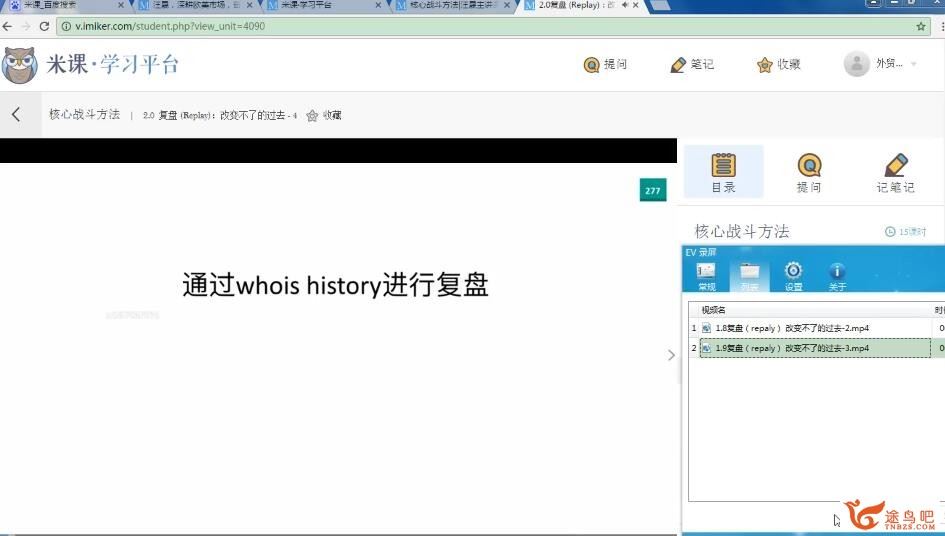Mute audio on the 2.0复盘 tab
The image size is (945, 536).
point(625,5)
